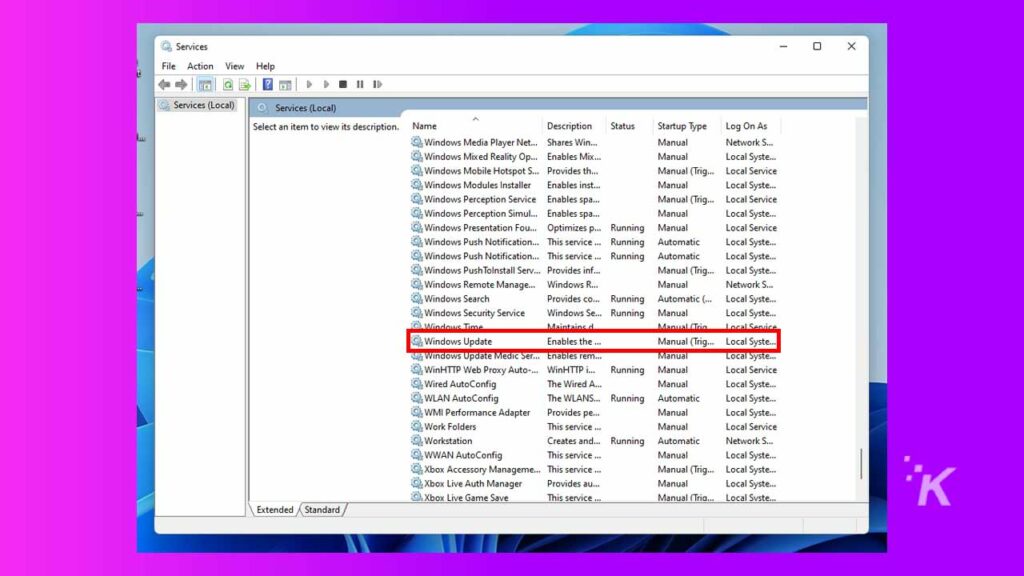1024x576 pixels.
Task: Click the Automatic startup type of Workstation
Action: (679, 441)
